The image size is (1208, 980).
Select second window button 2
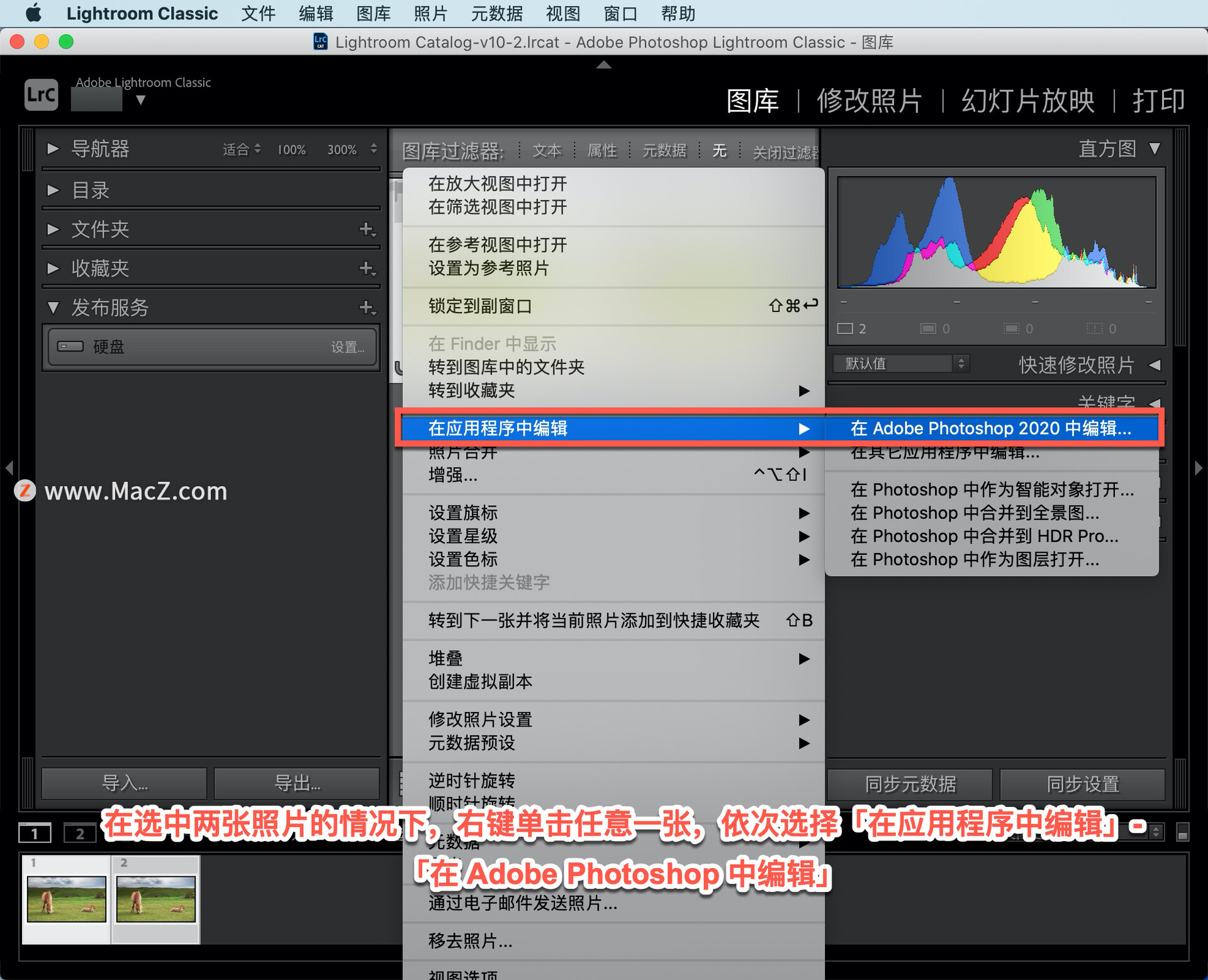(80, 833)
